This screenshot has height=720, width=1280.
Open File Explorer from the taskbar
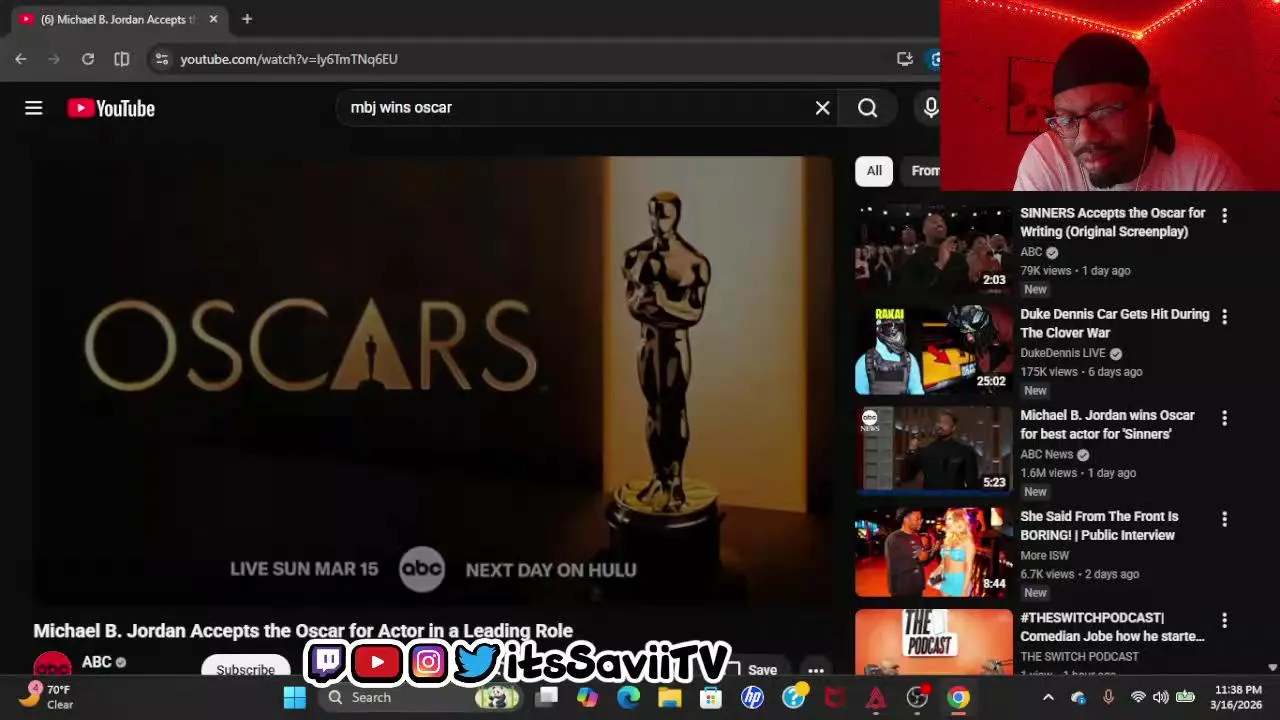[x=669, y=697]
